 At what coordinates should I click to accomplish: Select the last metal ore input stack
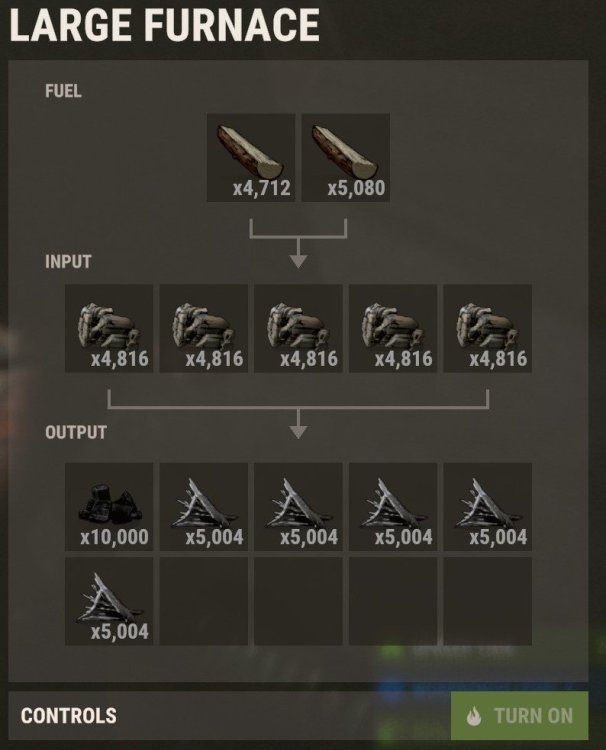487,328
